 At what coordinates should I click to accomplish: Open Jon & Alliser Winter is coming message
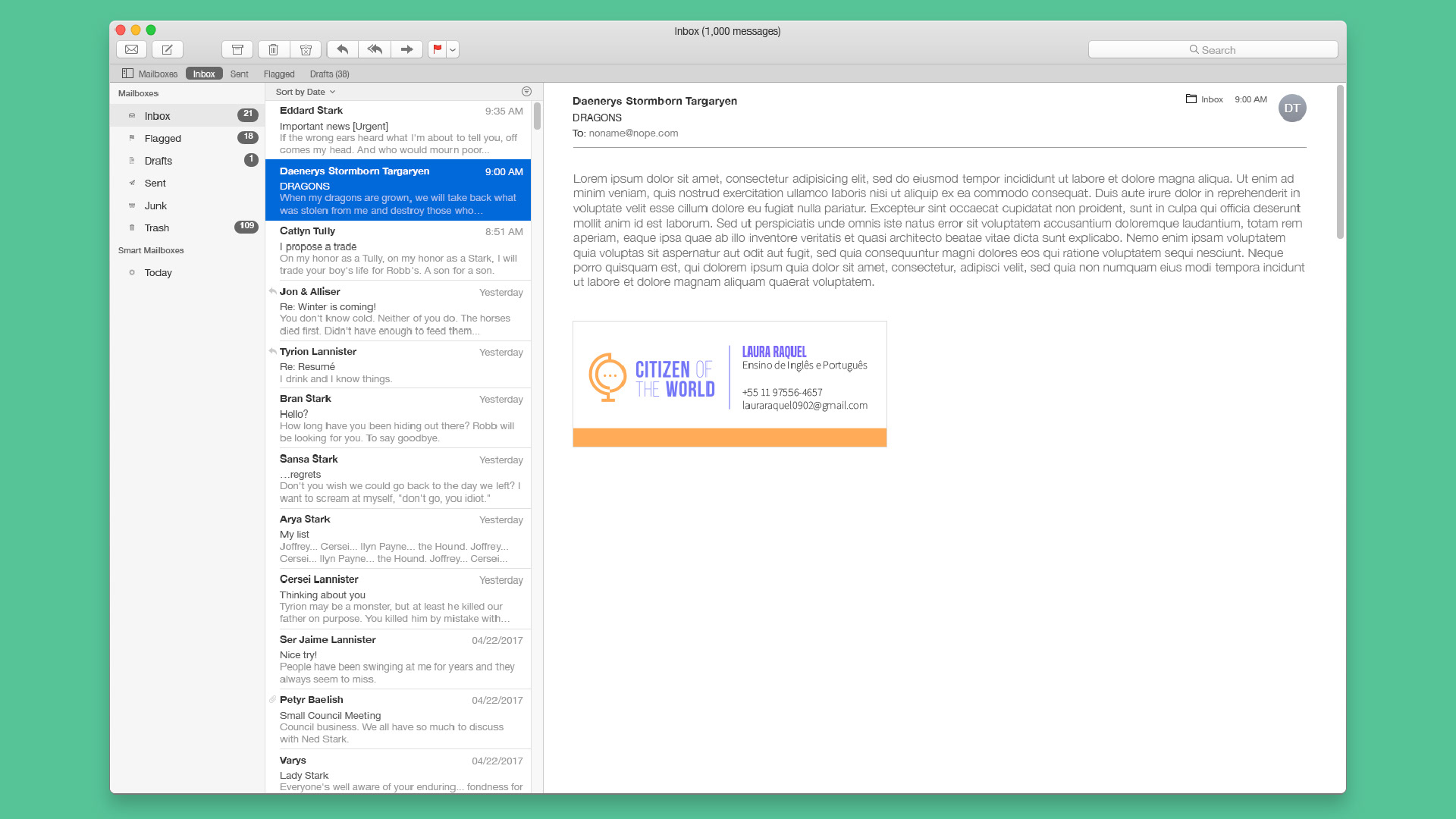tap(398, 311)
